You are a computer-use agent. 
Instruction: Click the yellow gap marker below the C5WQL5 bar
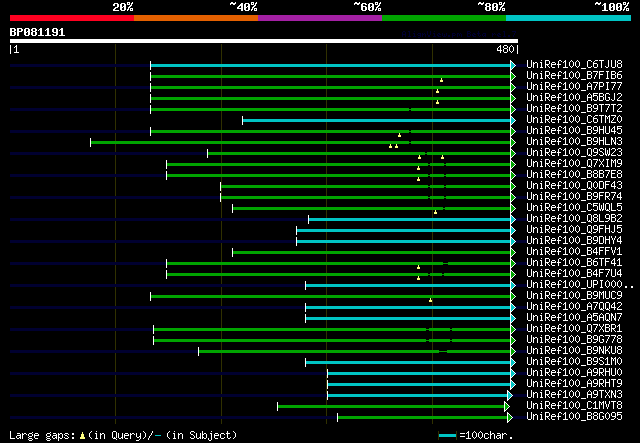pos(436,212)
